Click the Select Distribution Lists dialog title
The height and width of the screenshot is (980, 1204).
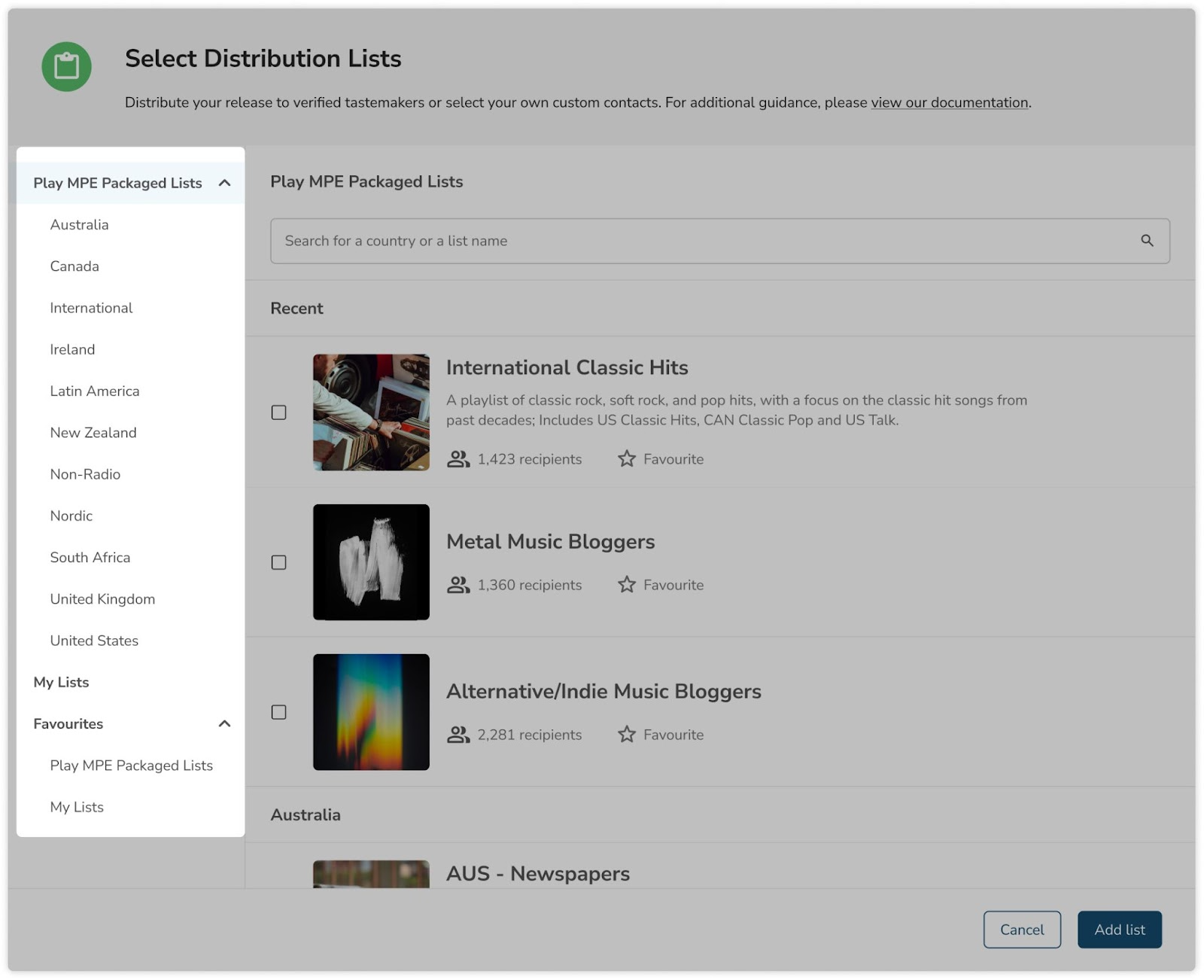point(263,58)
